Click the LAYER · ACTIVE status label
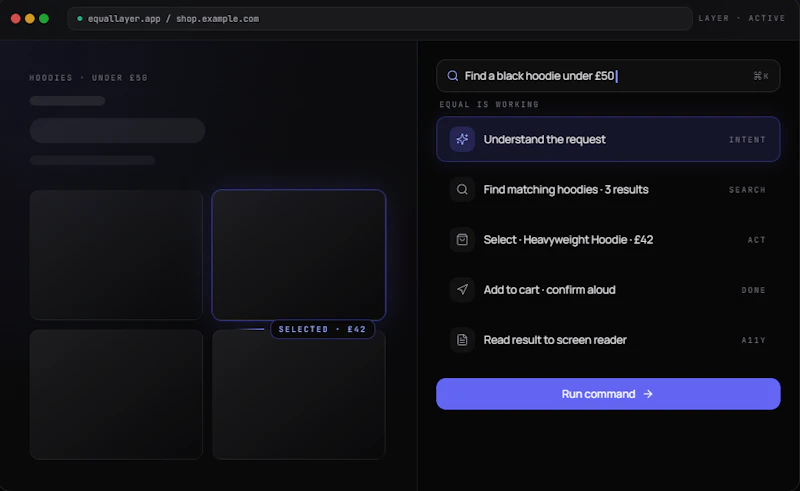 [x=742, y=18]
